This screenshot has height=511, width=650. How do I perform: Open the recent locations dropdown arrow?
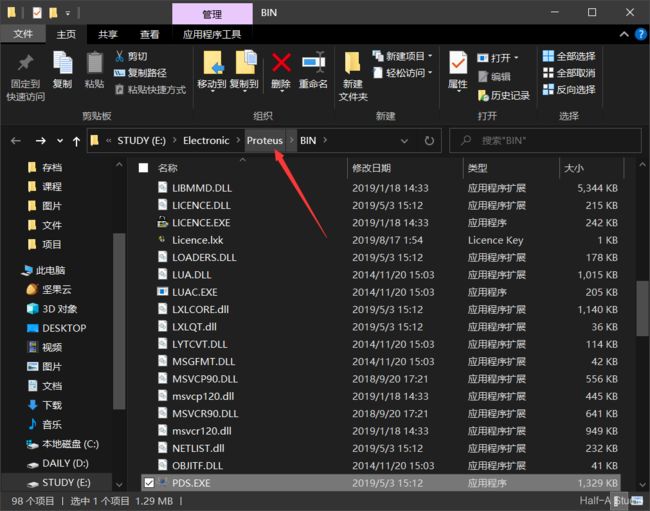click(60, 141)
